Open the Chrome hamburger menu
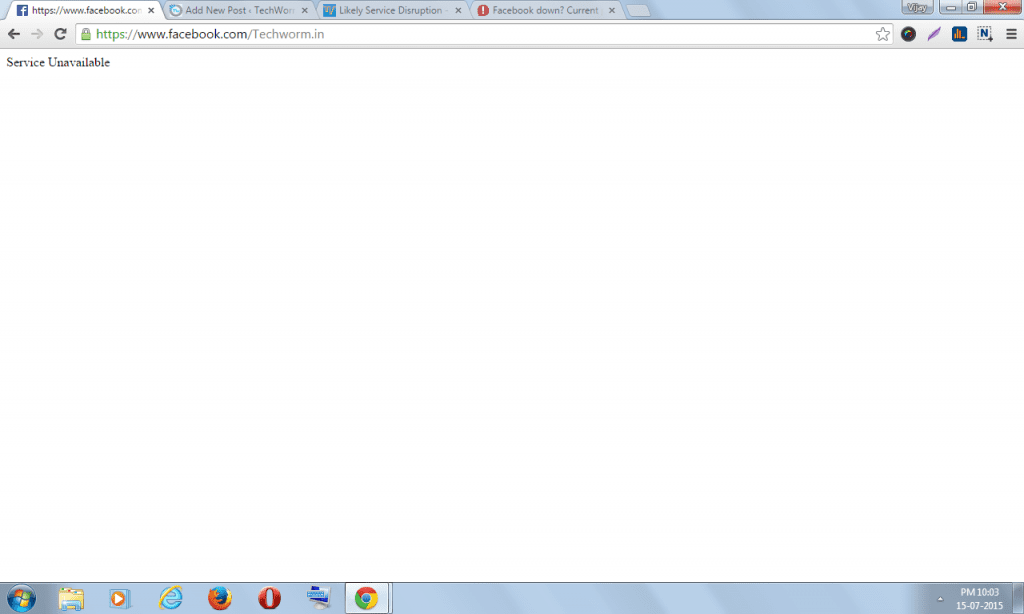The width and height of the screenshot is (1024, 614). (x=1010, y=34)
